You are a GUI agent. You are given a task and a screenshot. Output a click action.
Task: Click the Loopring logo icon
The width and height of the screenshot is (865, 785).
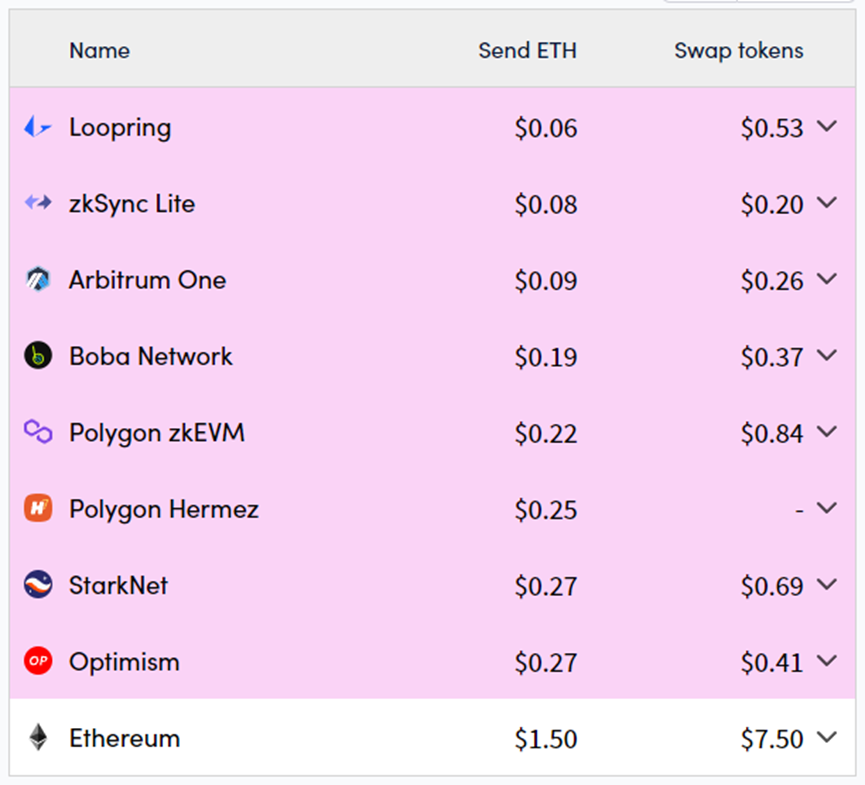pyautogui.click(x=37, y=127)
